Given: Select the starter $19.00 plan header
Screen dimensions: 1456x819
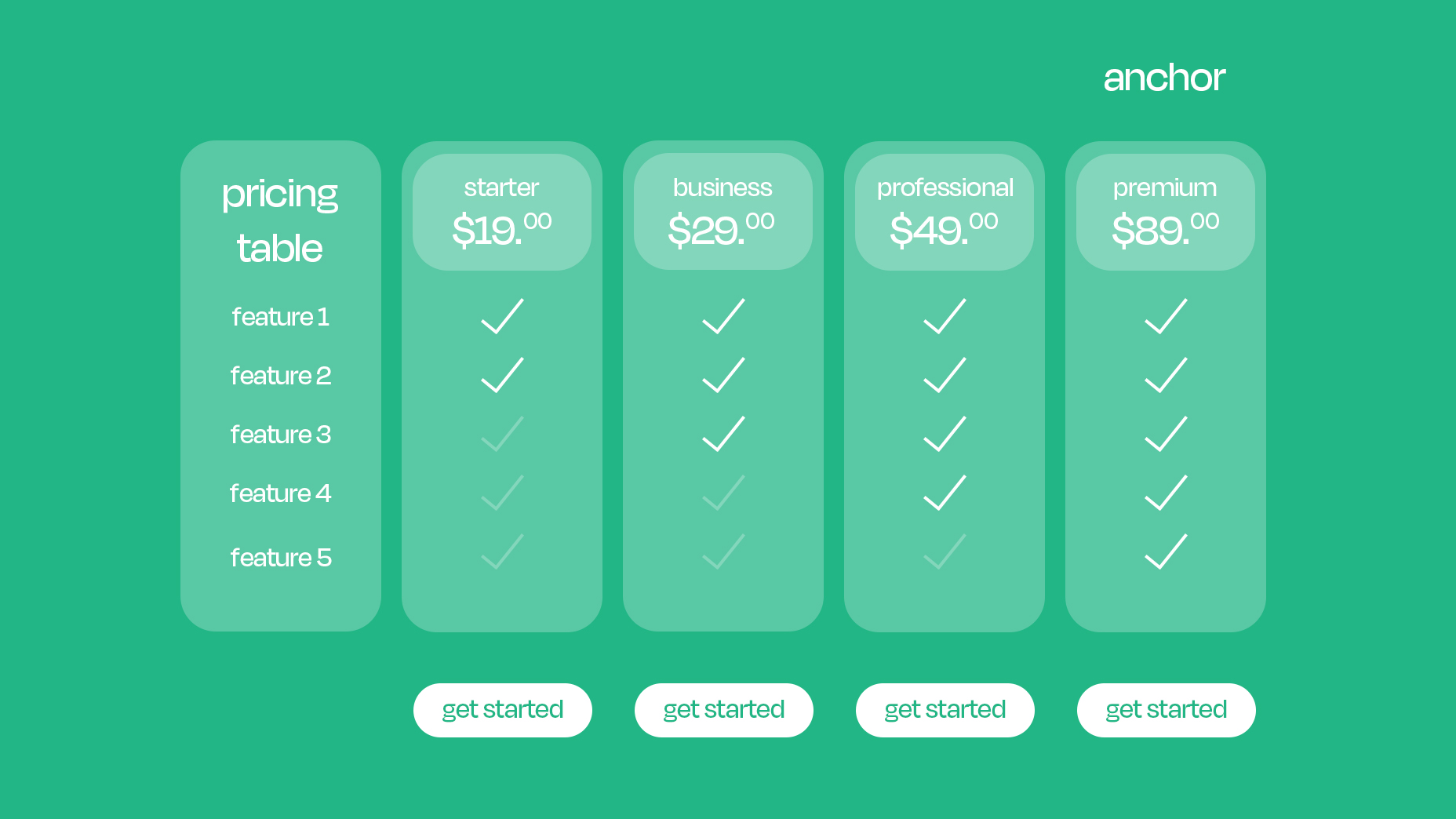Looking at the screenshot, I should pyautogui.click(x=502, y=212).
